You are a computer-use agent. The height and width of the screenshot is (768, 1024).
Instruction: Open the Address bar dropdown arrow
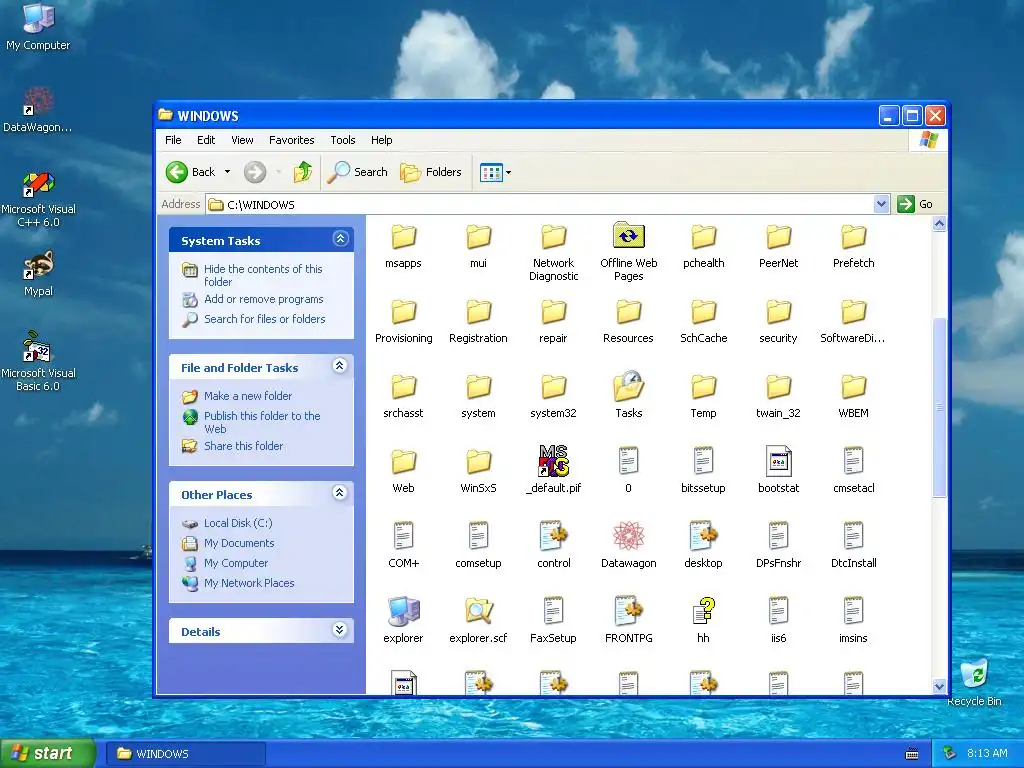point(881,204)
